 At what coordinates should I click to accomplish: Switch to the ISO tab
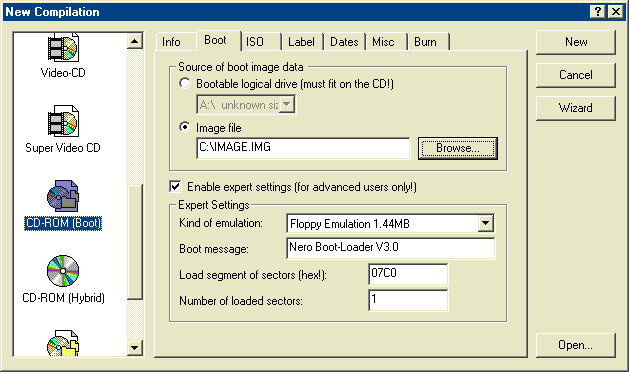261,42
